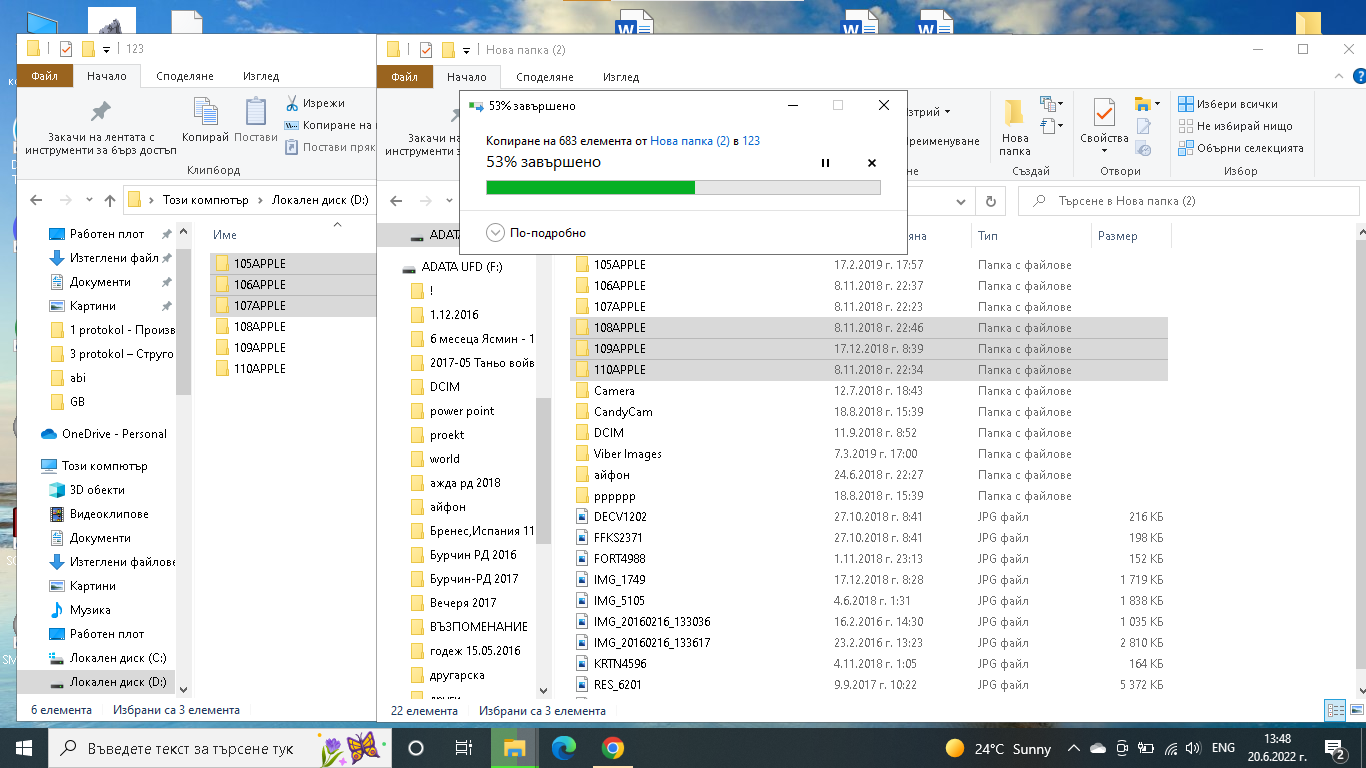Go back in the 123 window
The width and height of the screenshot is (1366, 768).
click(38, 200)
